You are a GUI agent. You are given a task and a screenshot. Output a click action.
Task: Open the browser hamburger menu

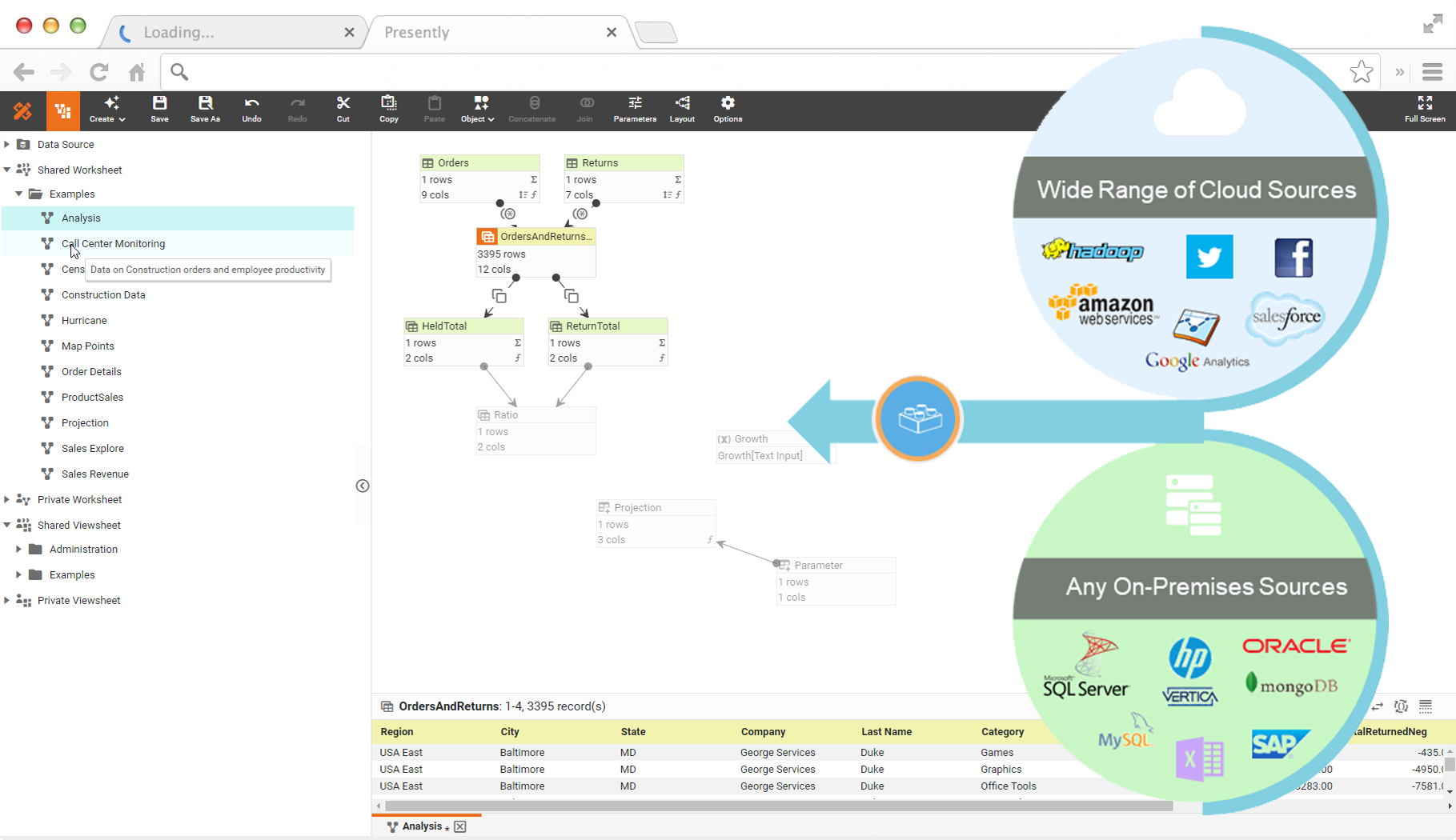(x=1432, y=72)
